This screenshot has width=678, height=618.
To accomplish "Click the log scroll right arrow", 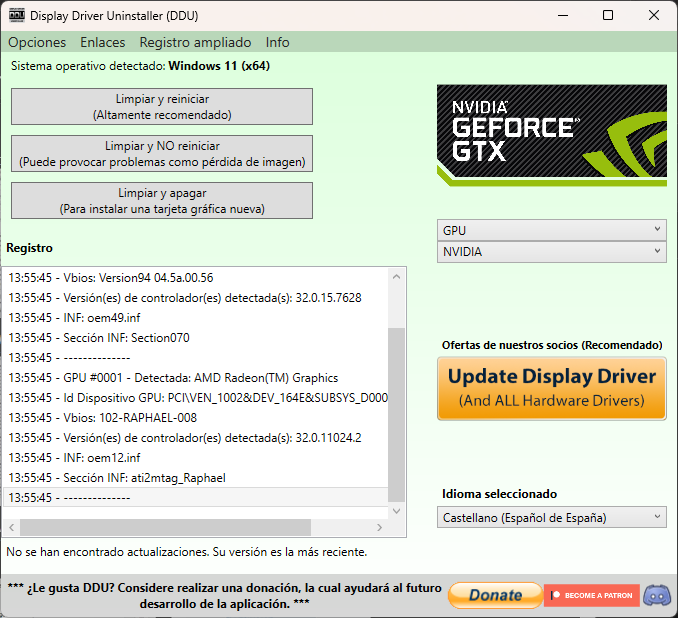I will [380, 527].
